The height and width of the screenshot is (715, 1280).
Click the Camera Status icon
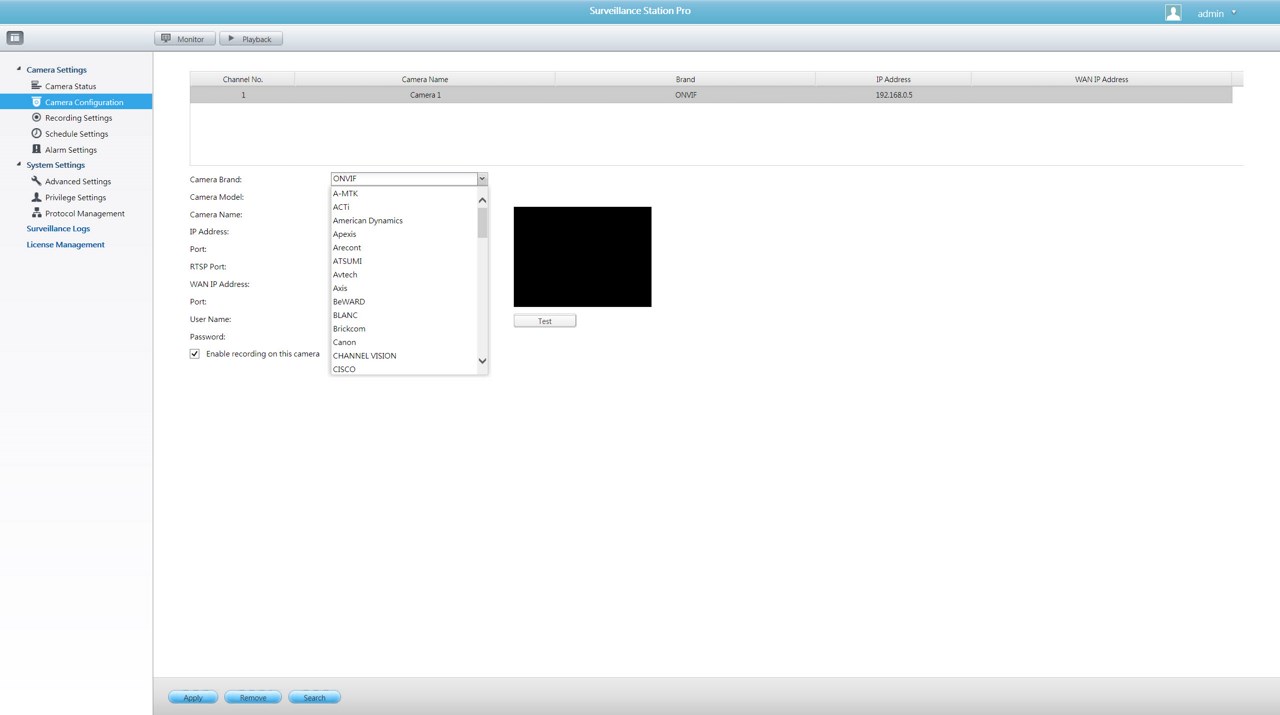coord(36,86)
